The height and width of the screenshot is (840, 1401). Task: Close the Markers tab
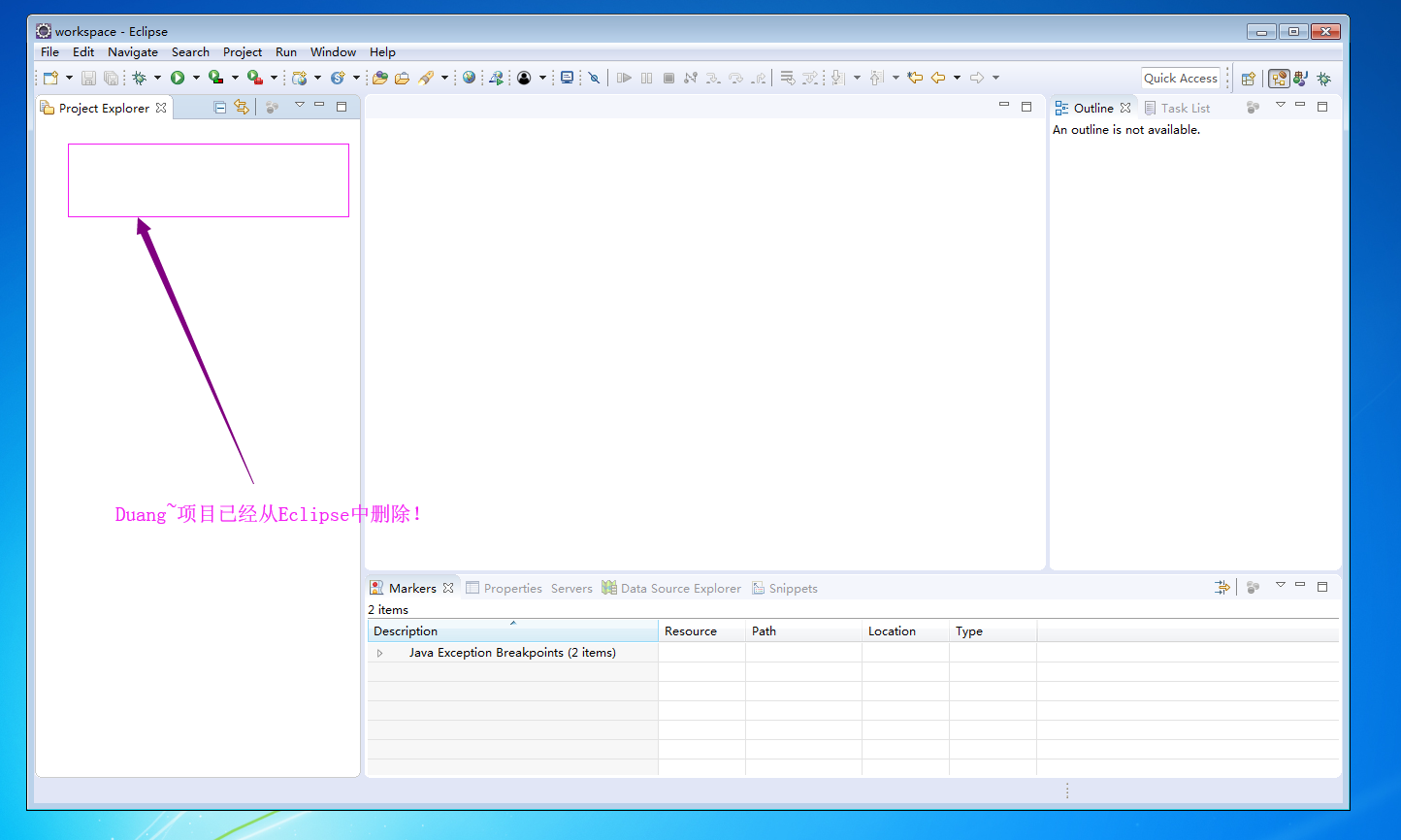(448, 589)
